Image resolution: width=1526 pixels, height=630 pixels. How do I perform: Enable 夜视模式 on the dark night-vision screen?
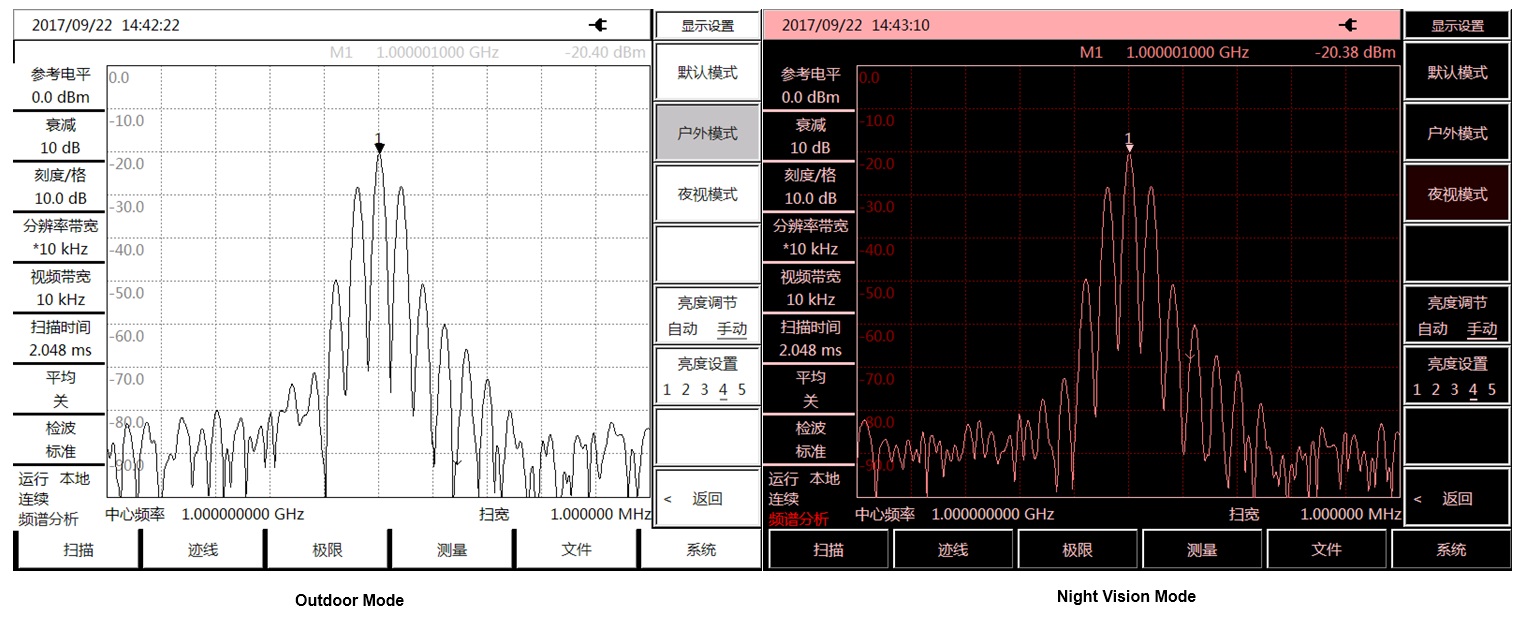pyautogui.click(x=1456, y=195)
